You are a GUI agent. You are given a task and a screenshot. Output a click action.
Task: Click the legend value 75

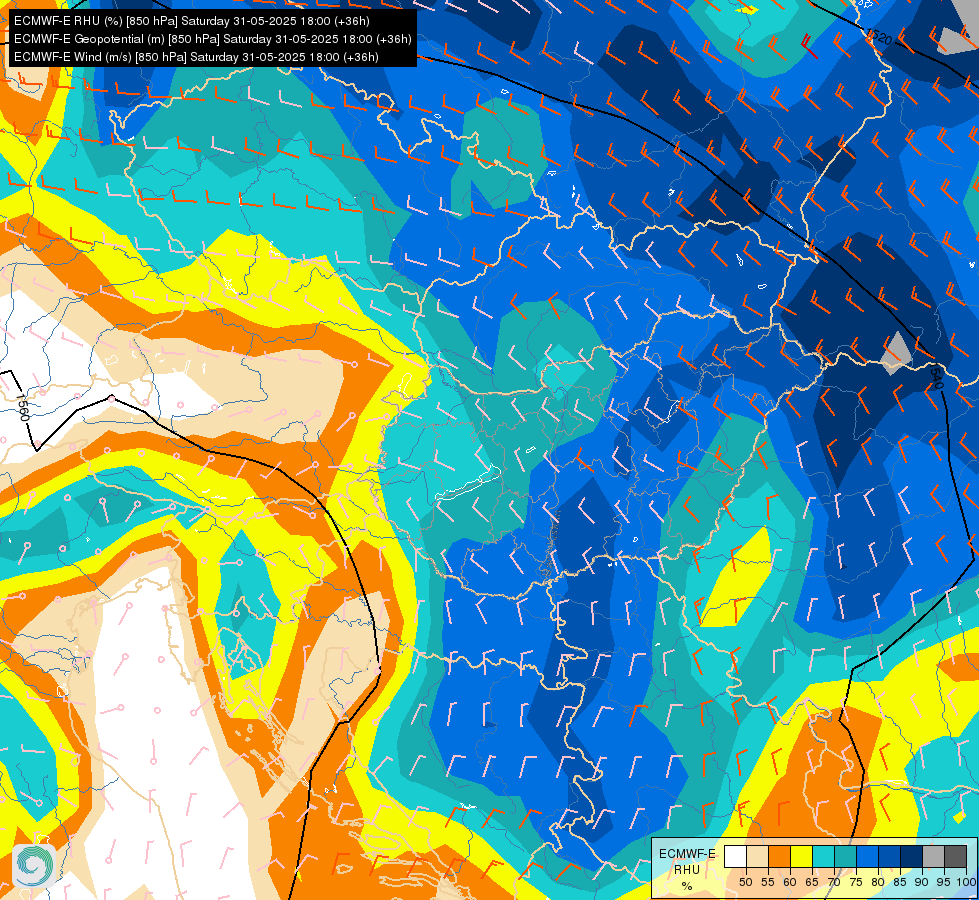(856, 882)
